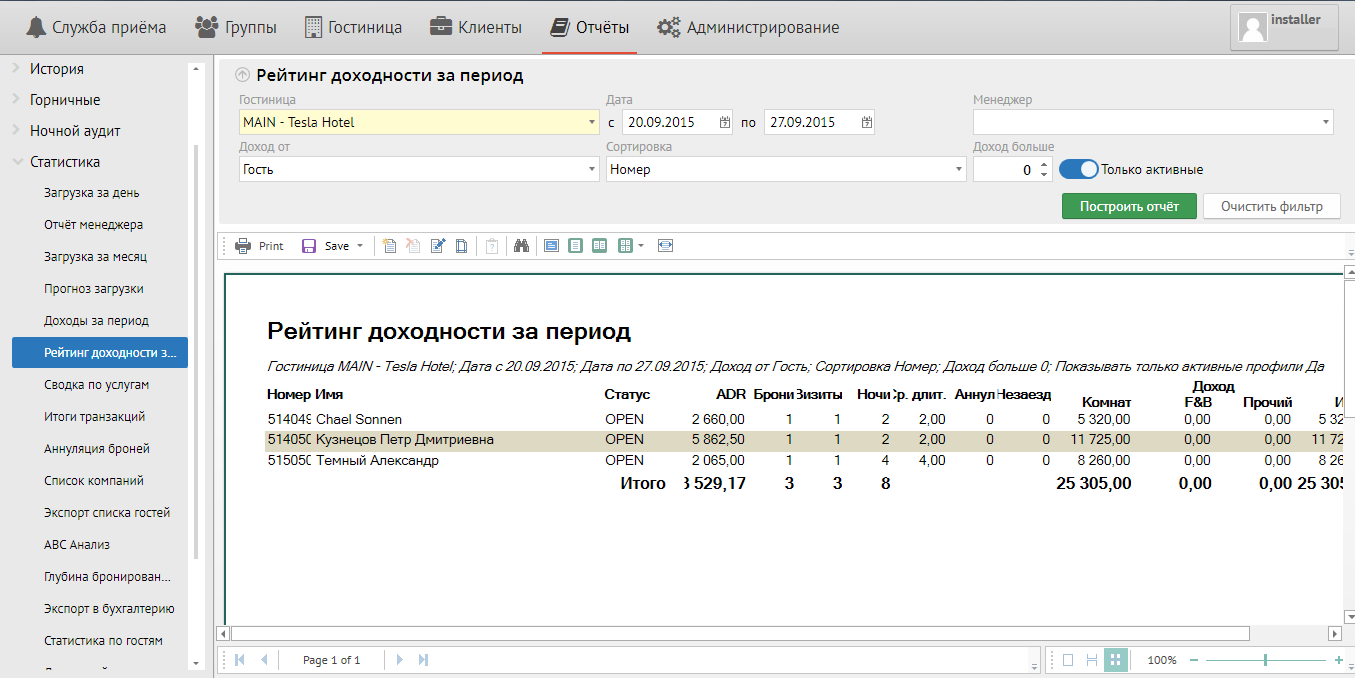Open the Служба приёма menu
The width and height of the screenshot is (1355, 678).
pos(96,27)
